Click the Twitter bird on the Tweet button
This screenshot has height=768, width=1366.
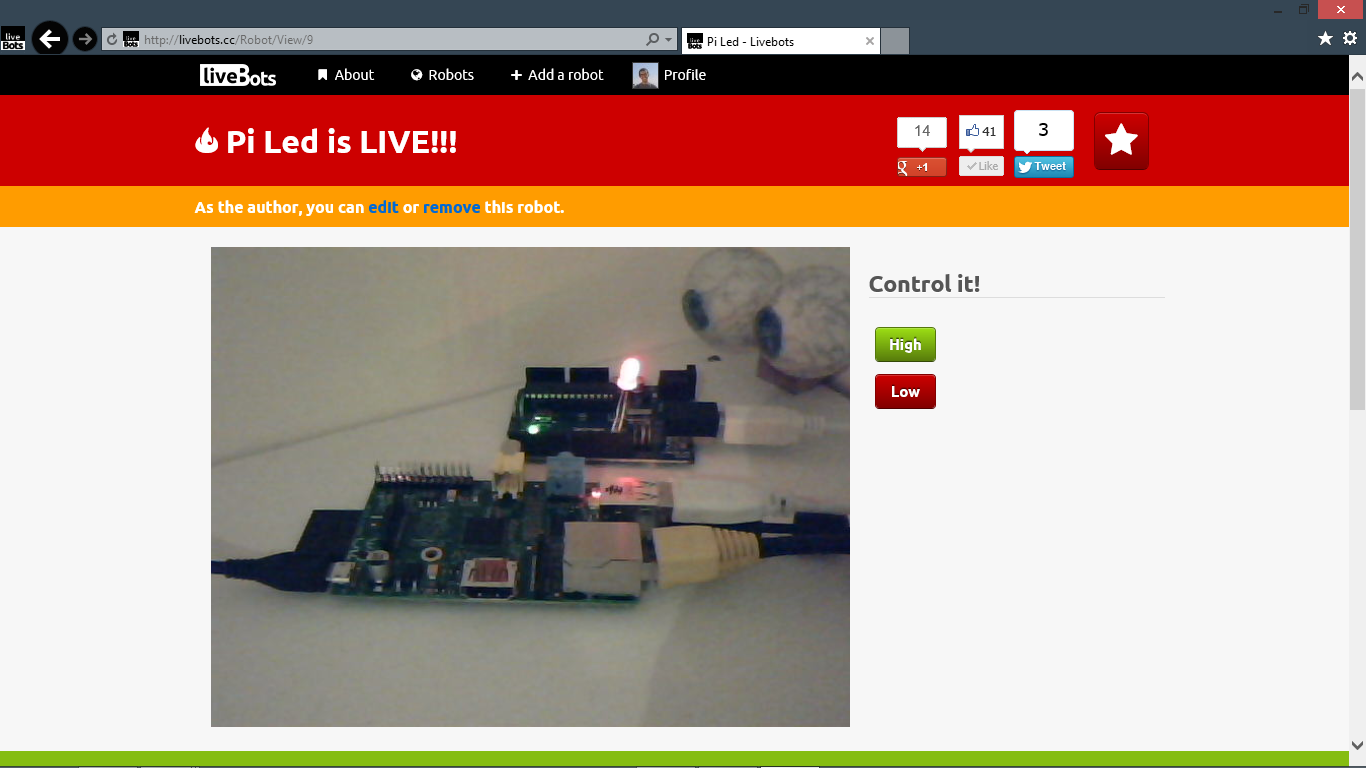(1024, 167)
